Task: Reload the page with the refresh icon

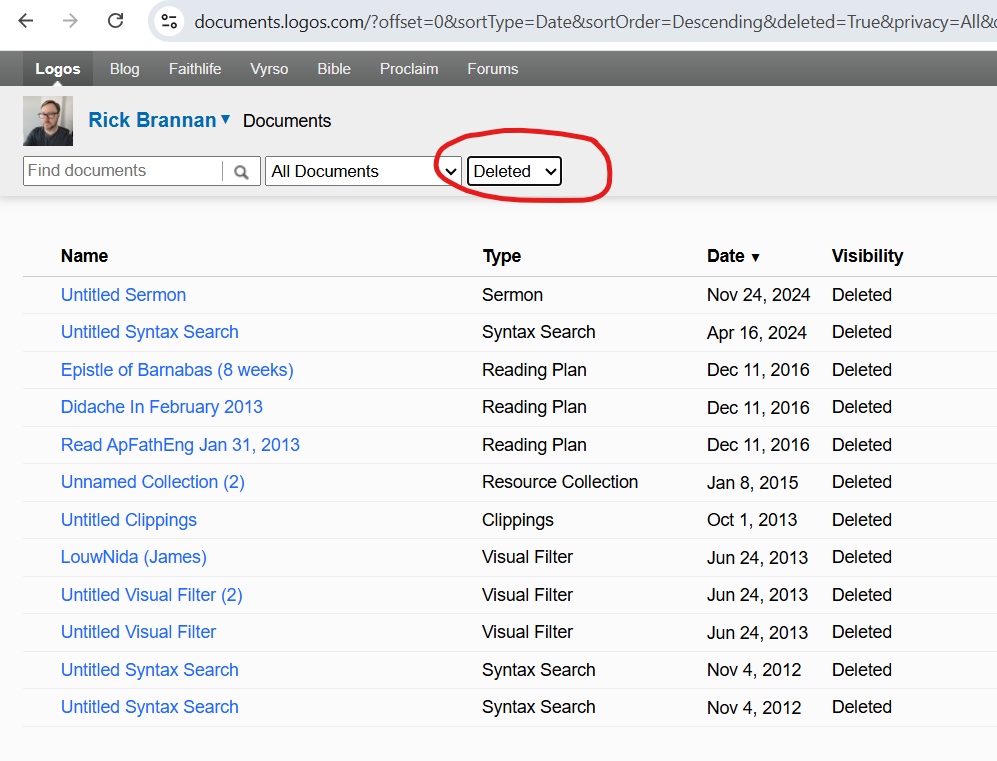Action: click(116, 21)
